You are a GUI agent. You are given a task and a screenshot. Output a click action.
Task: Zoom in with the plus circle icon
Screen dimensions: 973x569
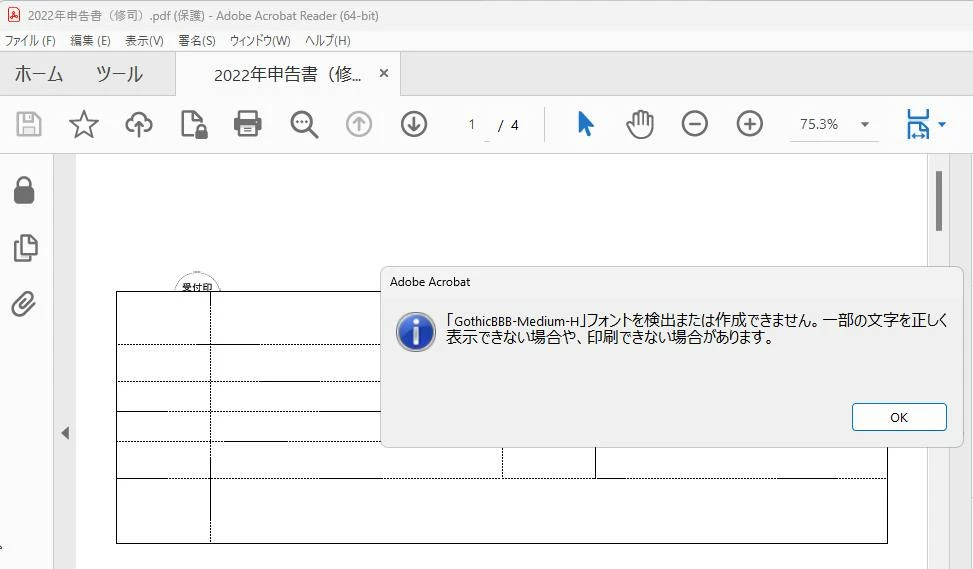(x=750, y=124)
